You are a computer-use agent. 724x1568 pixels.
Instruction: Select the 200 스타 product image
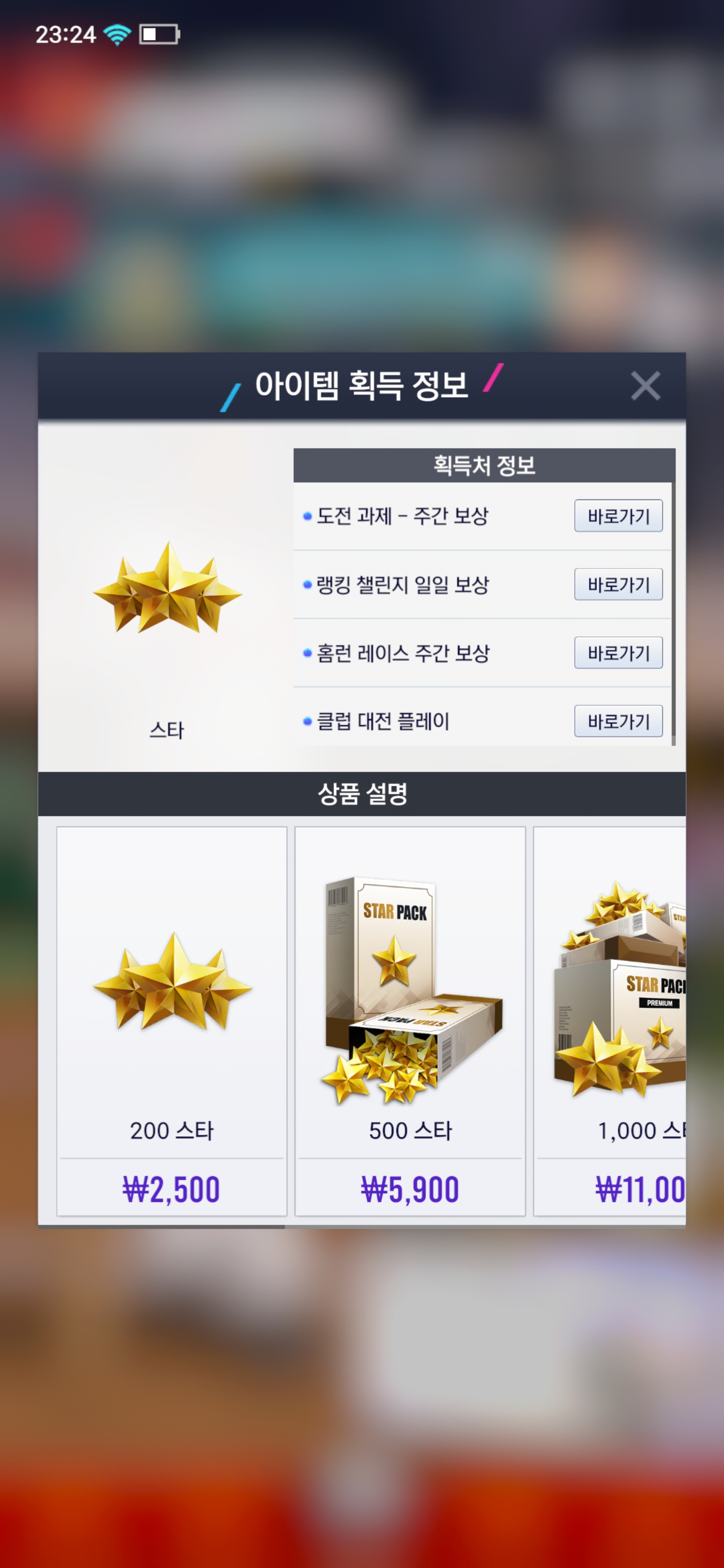click(x=172, y=981)
